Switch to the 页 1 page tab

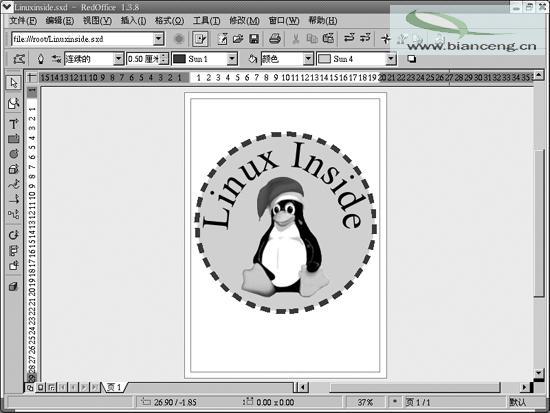[114, 387]
